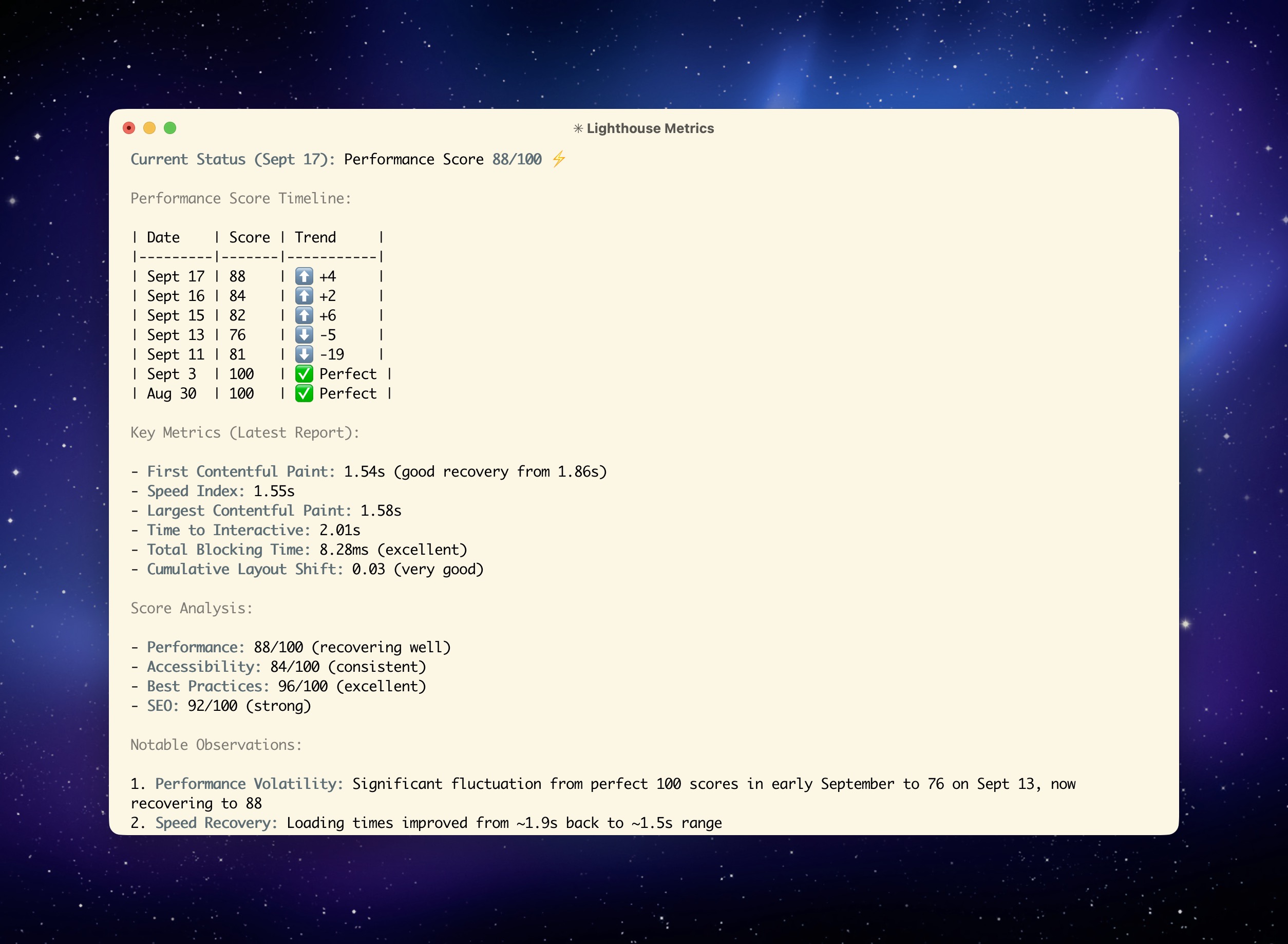Click the down arrow icon in Sept 11 row
Image resolution: width=1288 pixels, height=944 pixels.
coord(304,354)
